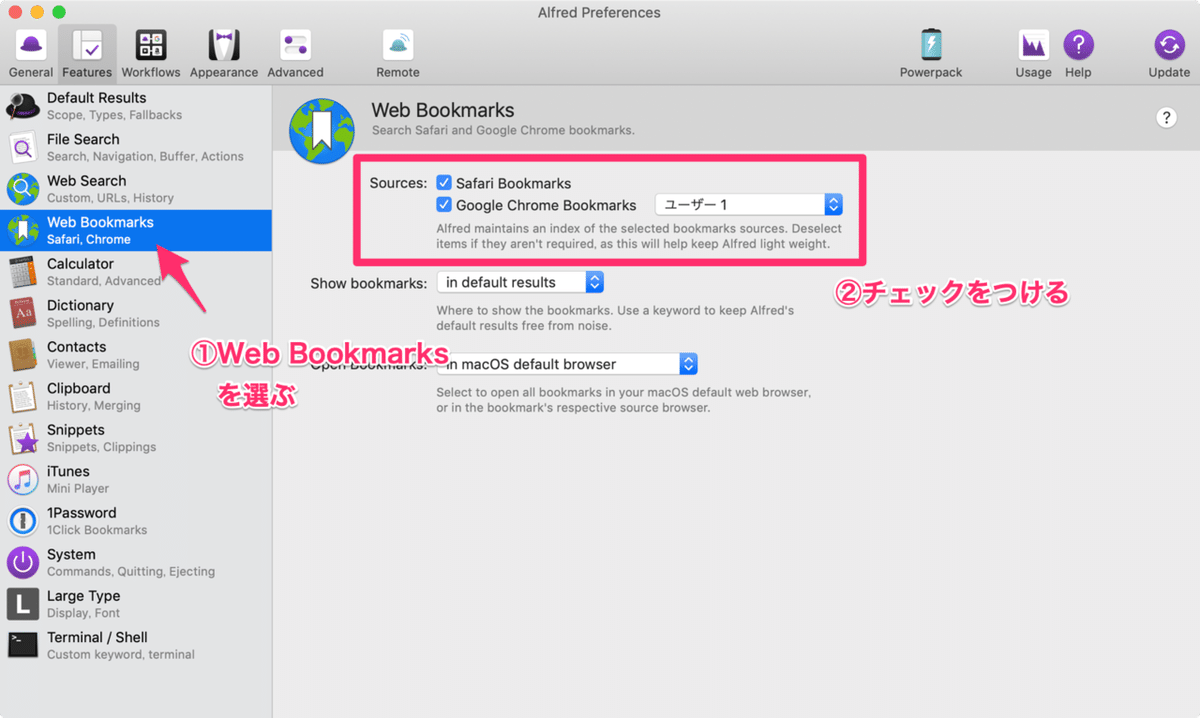1200x718 pixels.
Task: Click the System power icon
Action: click(x=23, y=562)
